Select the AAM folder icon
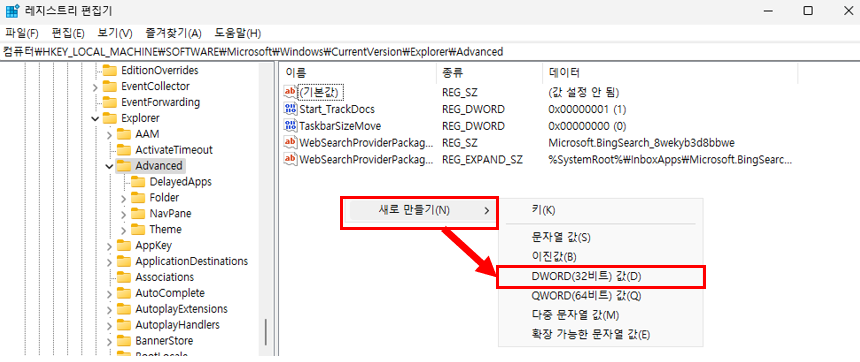Viewport: 860px width, 362px height. click(x=125, y=134)
